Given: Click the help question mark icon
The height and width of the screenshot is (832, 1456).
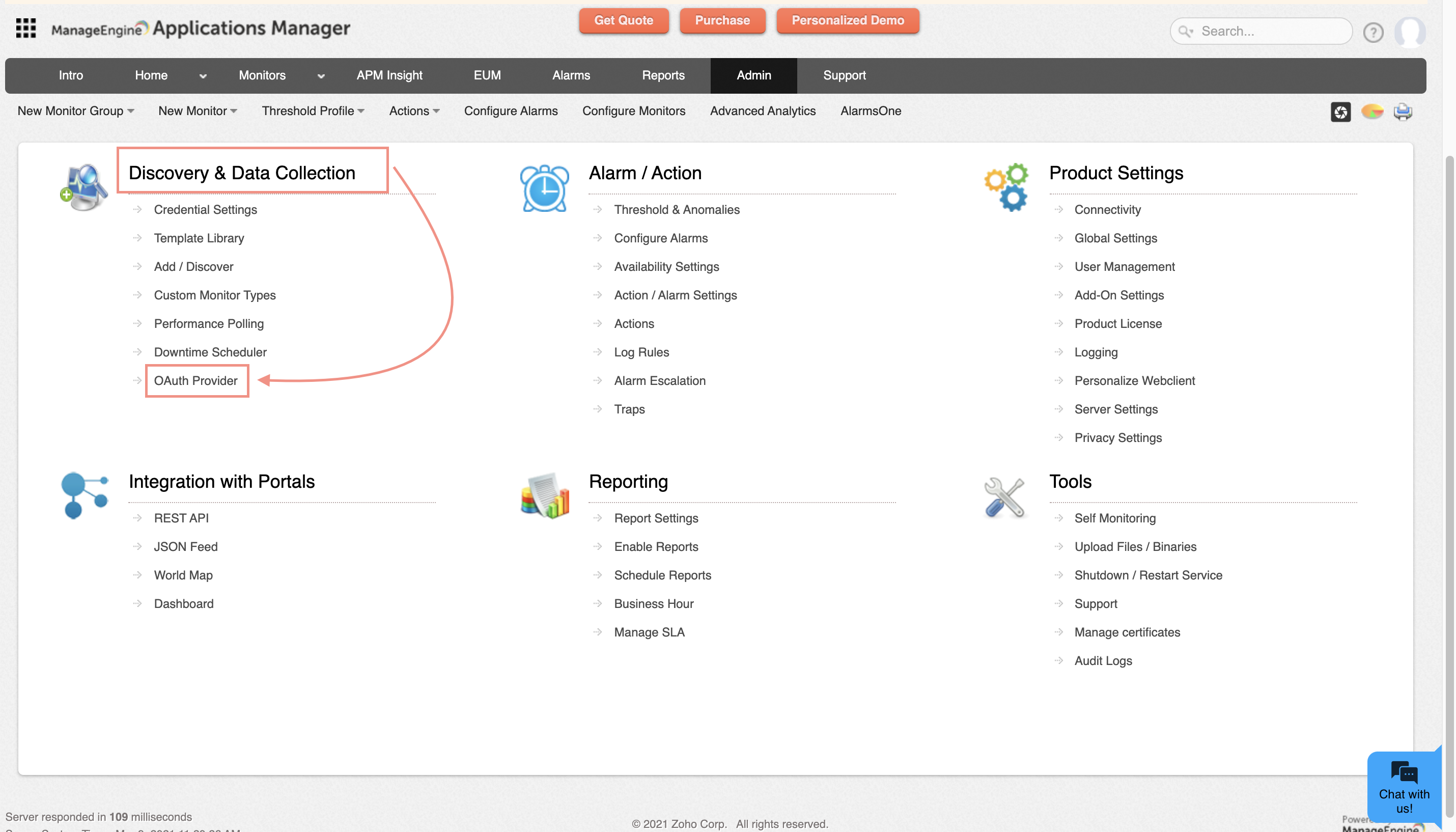Looking at the screenshot, I should [1373, 32].
